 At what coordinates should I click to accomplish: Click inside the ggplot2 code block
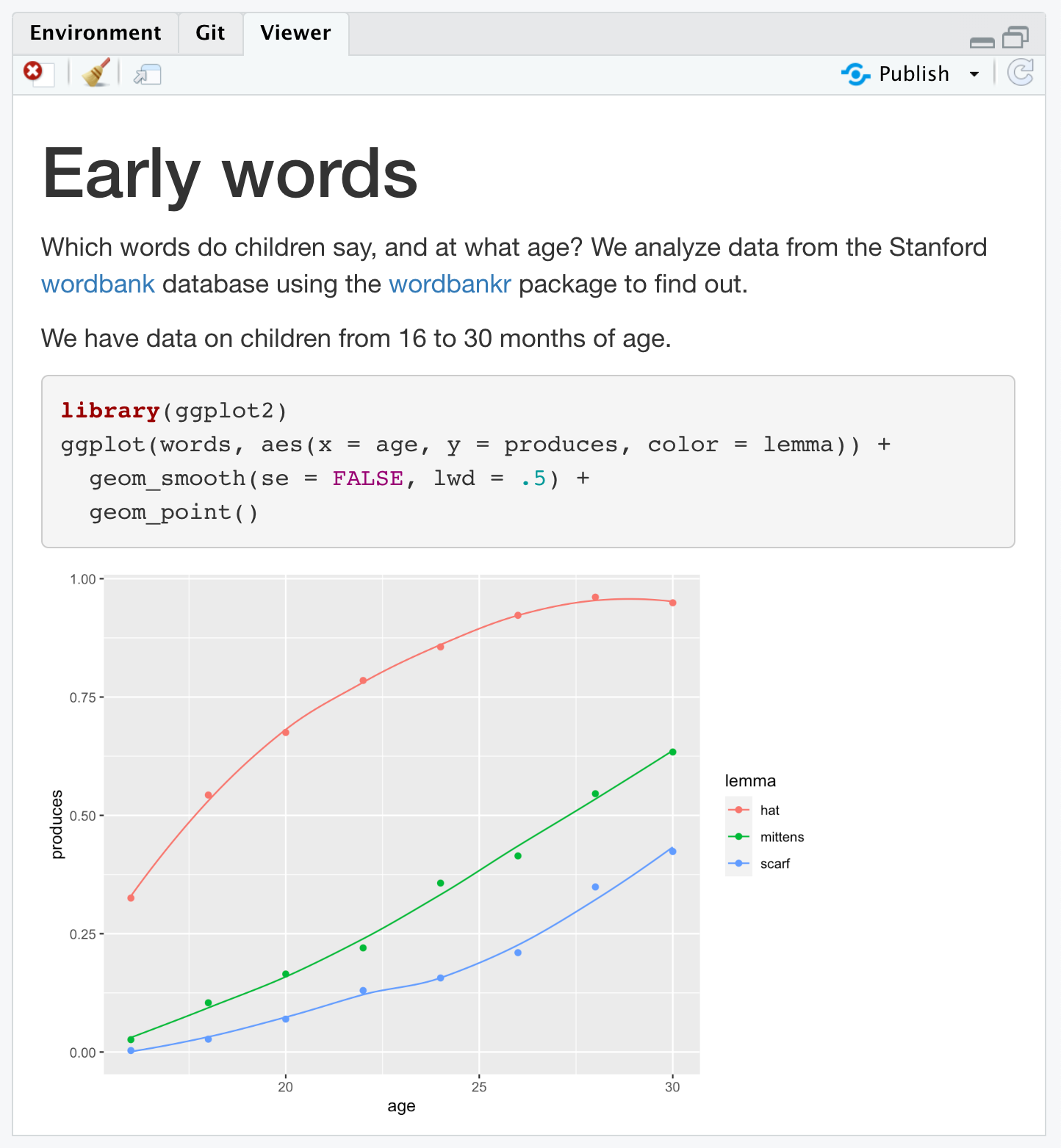528,462
